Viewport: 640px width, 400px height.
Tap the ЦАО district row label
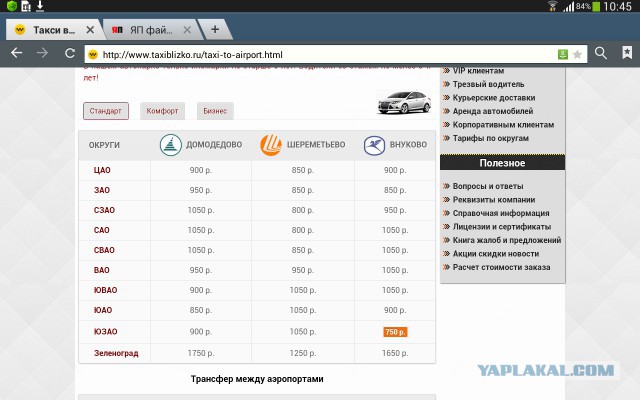pyautogui.click(x=102, y=170)
